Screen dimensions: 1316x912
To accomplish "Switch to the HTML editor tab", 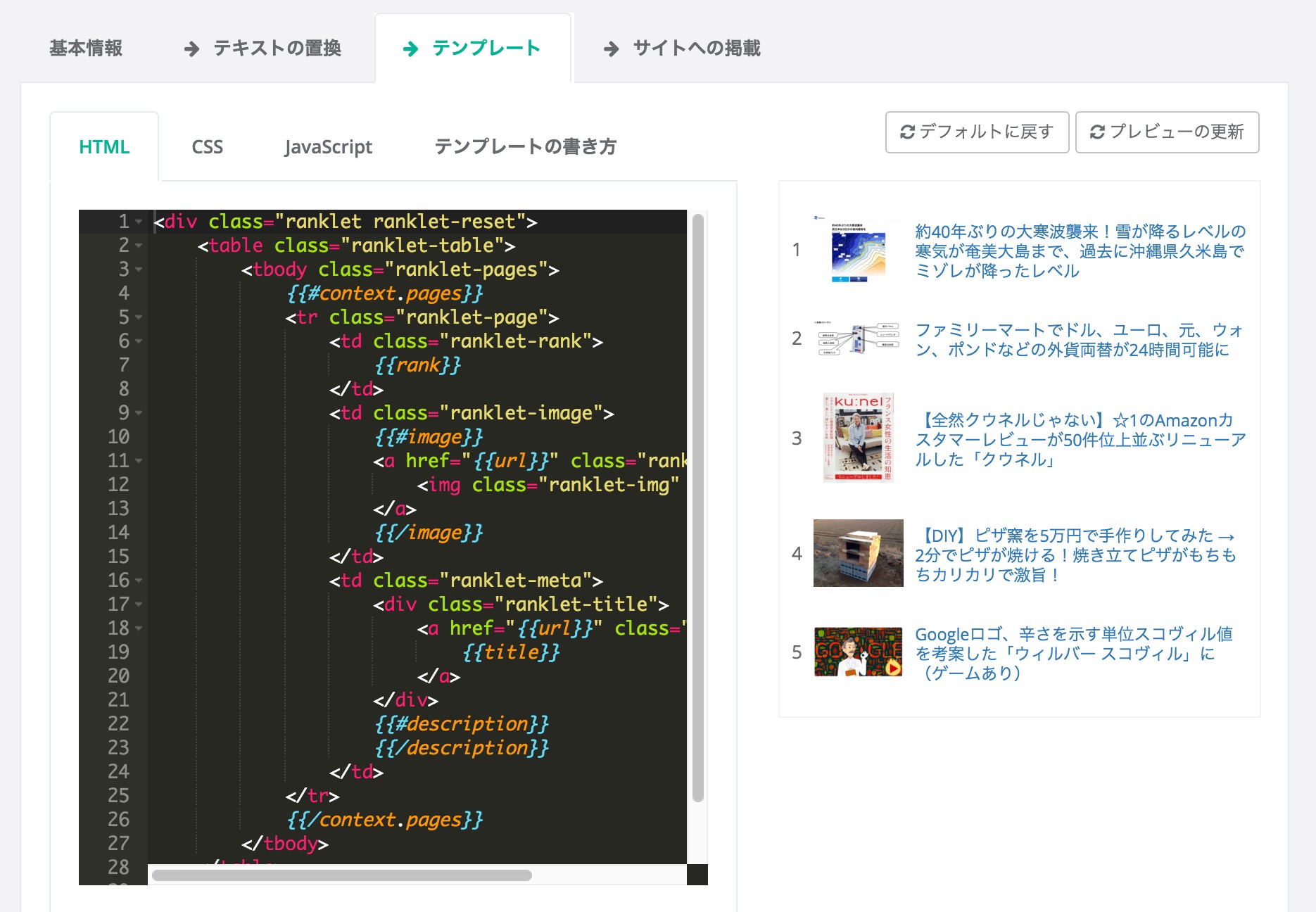I will pos(104,147).
